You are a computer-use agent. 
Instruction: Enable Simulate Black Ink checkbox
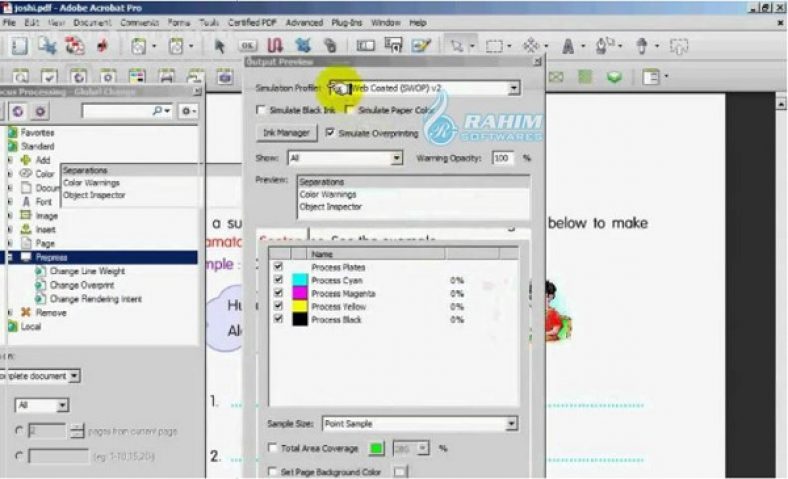click(260, 110)
